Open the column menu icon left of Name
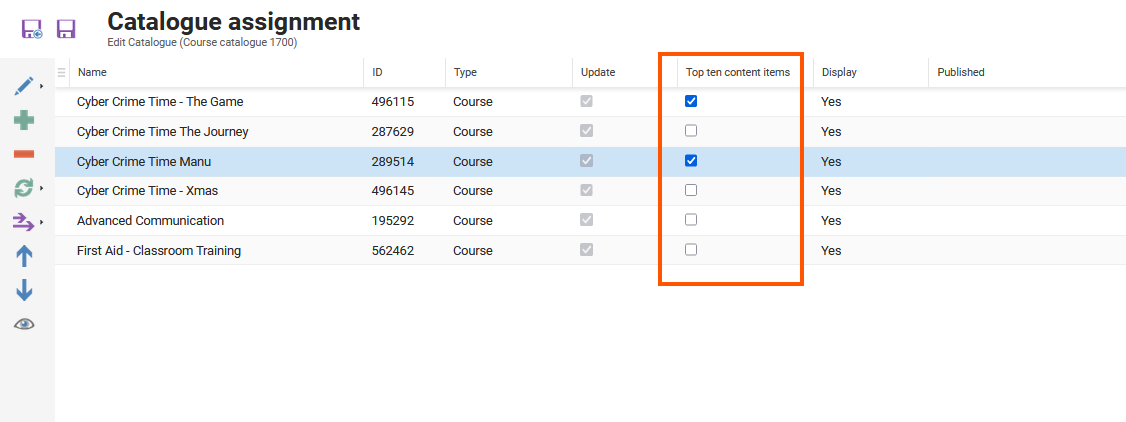1126x422 pixels. (62, 72)
